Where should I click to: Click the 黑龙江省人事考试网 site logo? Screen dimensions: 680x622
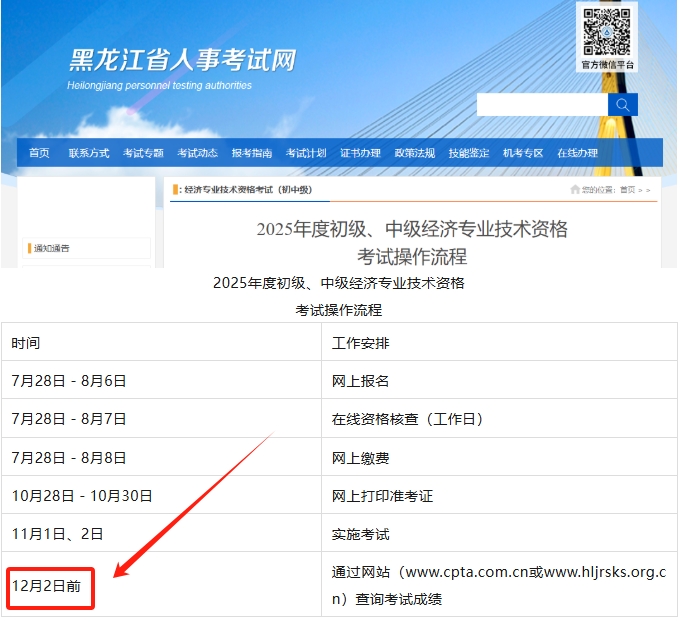pos(182,62)
